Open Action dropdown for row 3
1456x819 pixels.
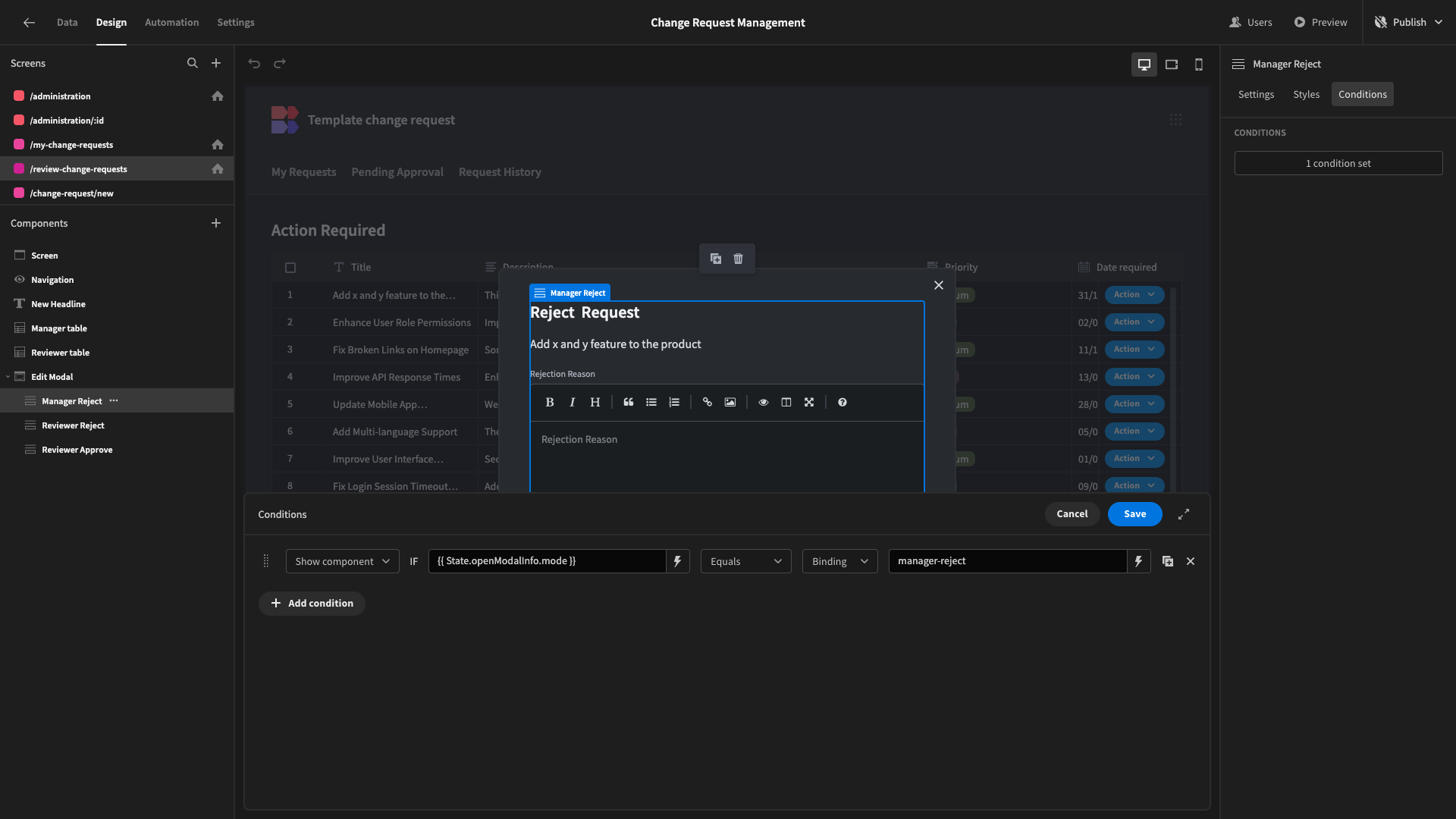[1134, 350]
